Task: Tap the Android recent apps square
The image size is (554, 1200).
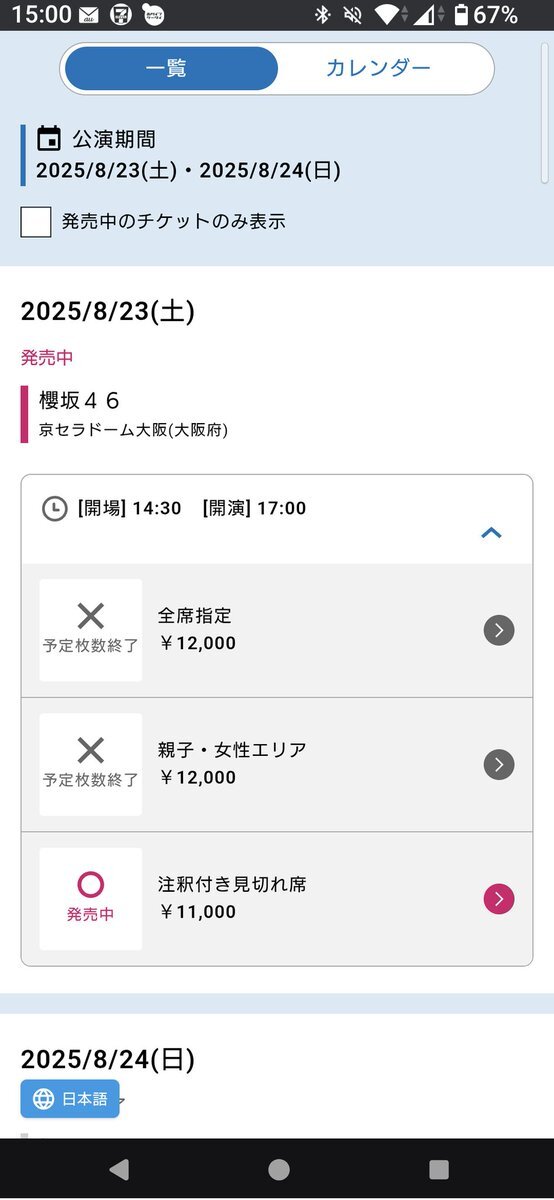Action: 438,1169
